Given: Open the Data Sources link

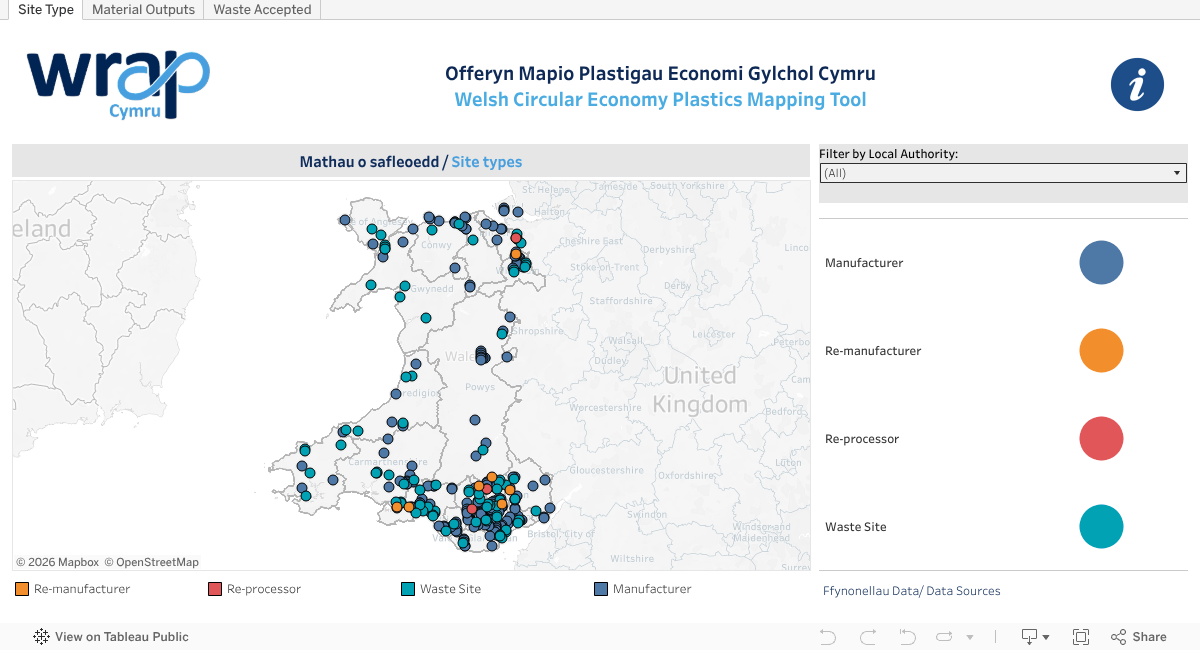Looking at the screenshot, I should pos(912,590).
